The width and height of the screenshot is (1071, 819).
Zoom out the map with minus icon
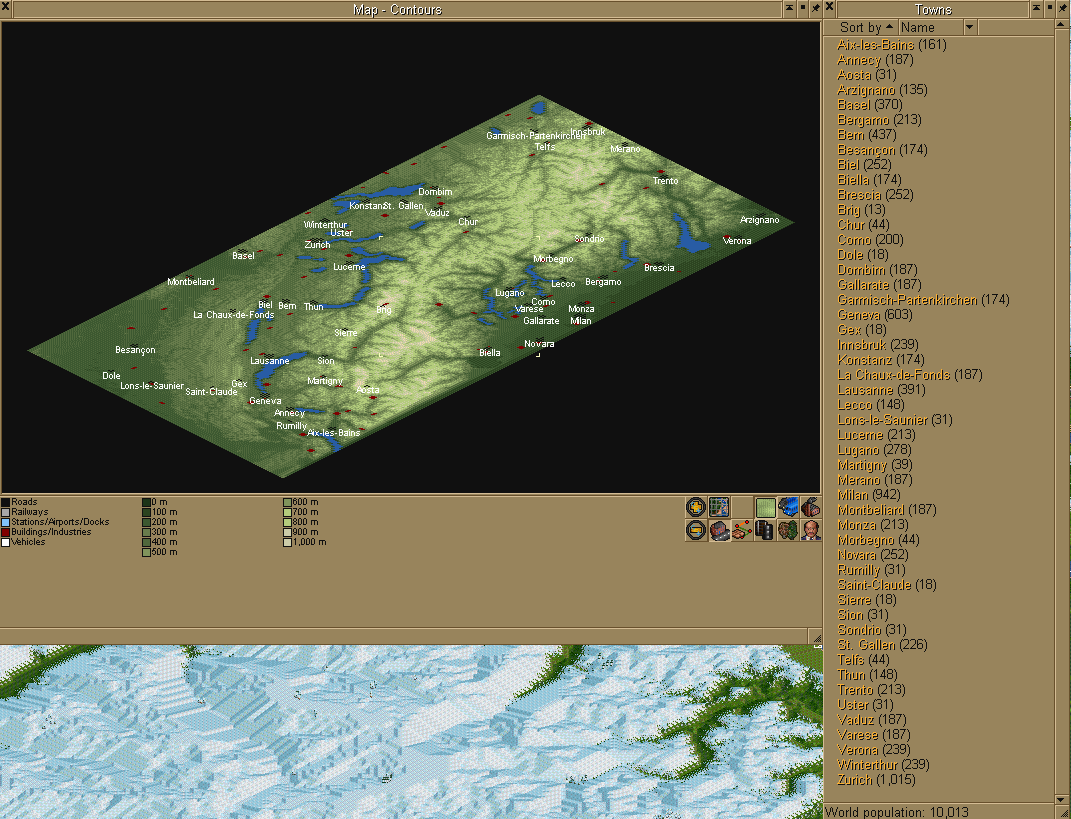click(x=696, y=530)
